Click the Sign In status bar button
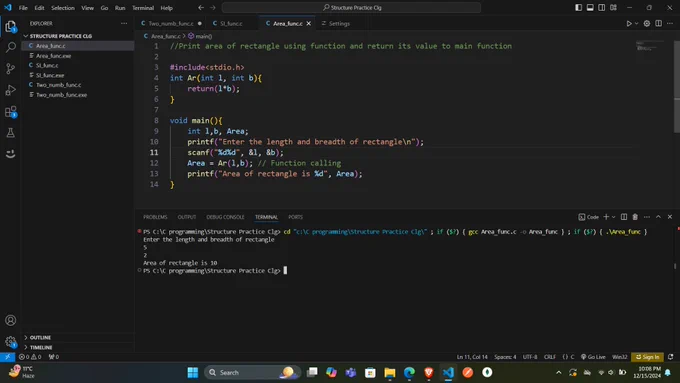 (x=647, y=357)
